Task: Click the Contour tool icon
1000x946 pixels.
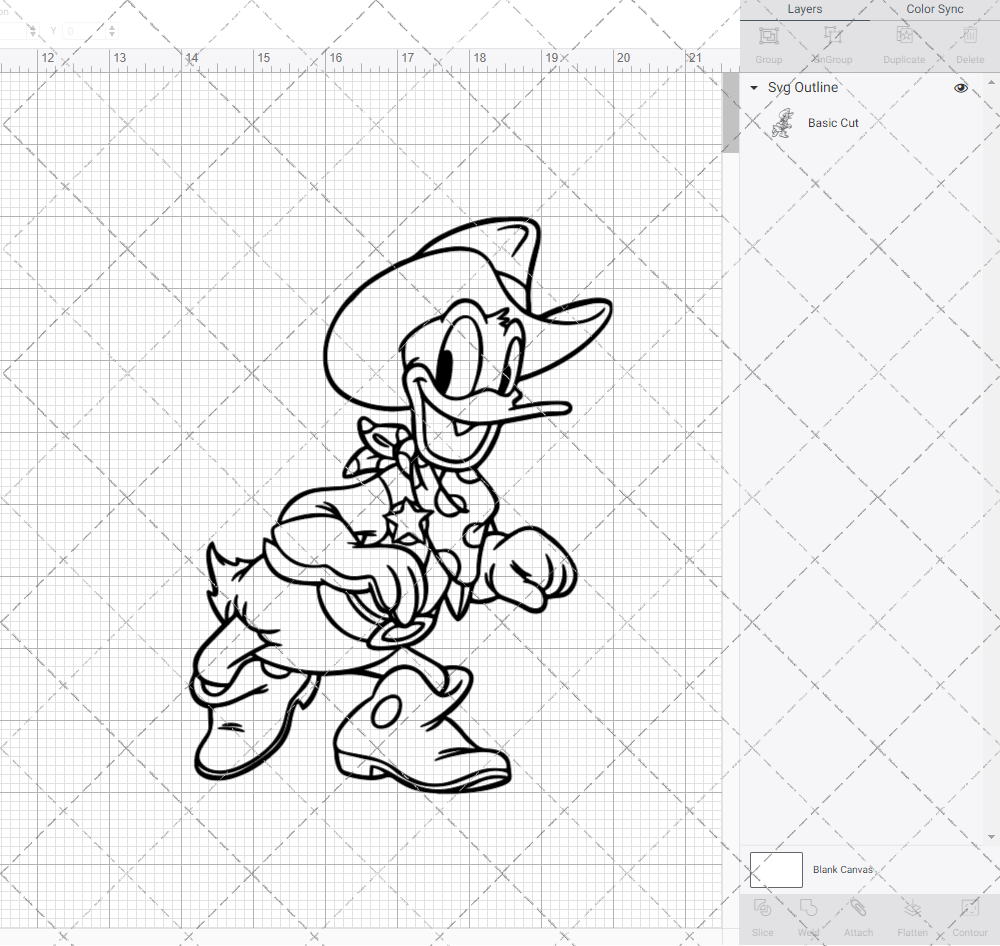Action: click(969, 908)
